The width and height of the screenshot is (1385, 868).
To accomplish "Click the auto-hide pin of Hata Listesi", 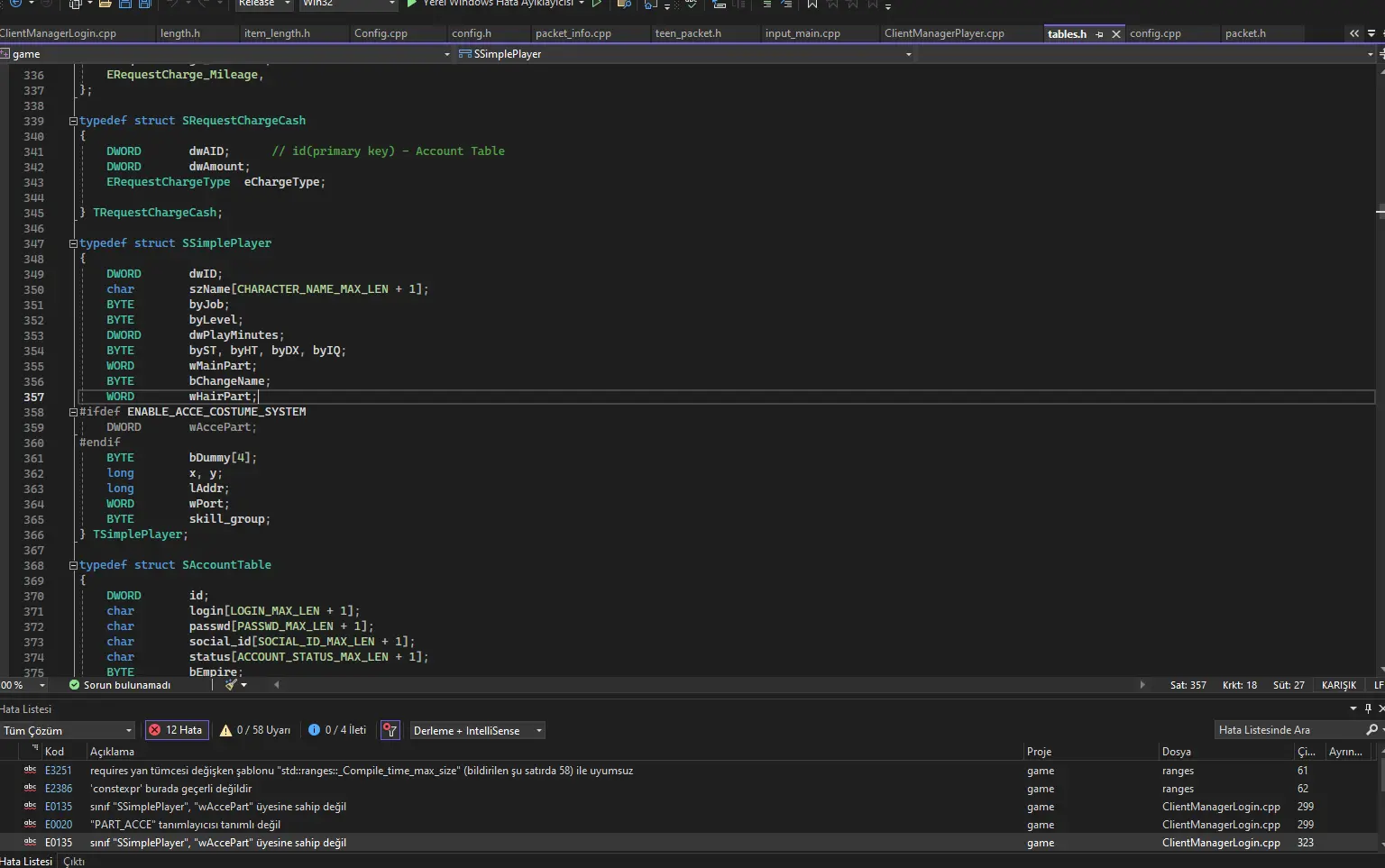I will point(1368,708).
